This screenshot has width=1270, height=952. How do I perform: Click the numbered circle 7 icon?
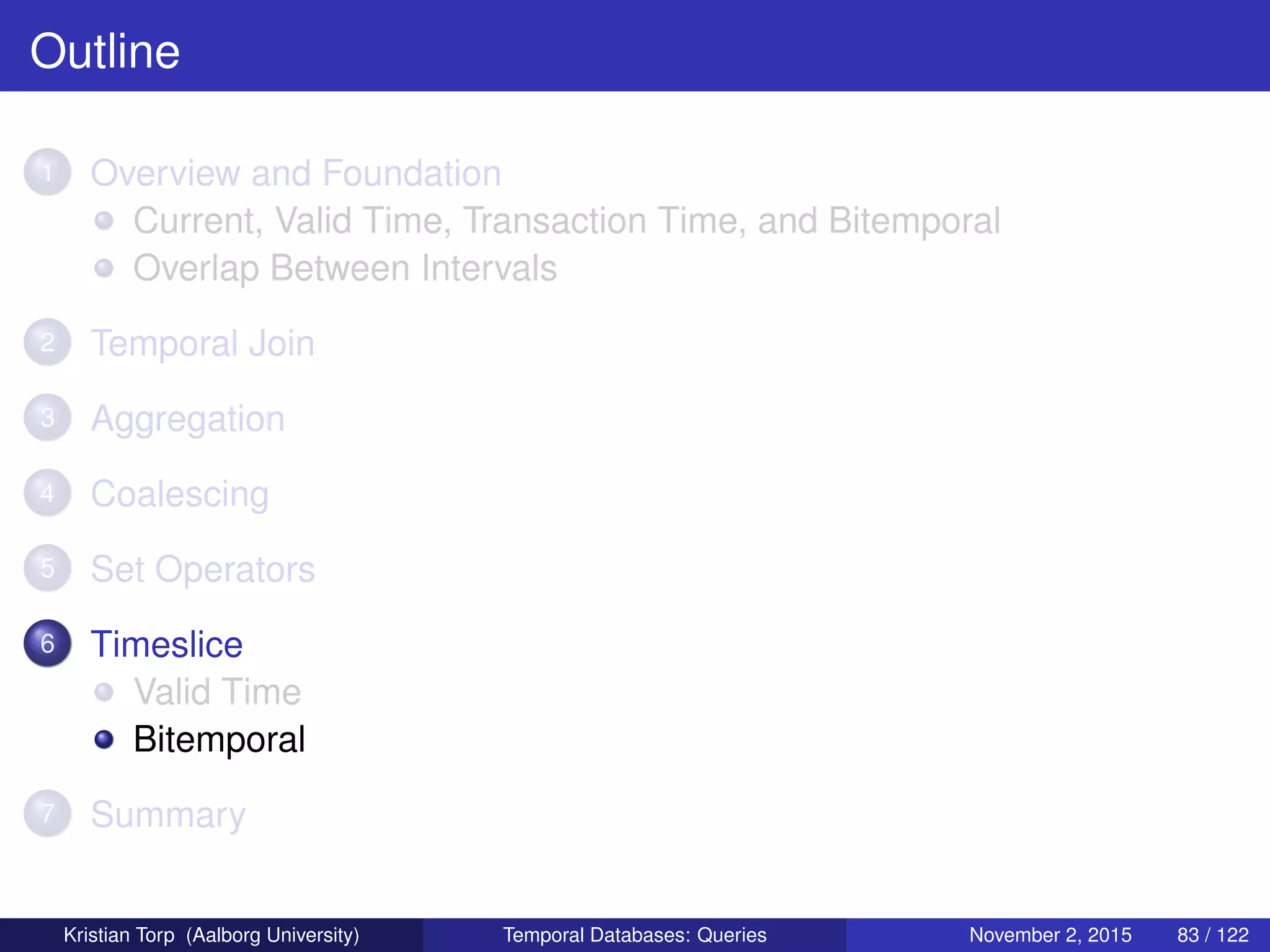48,813
